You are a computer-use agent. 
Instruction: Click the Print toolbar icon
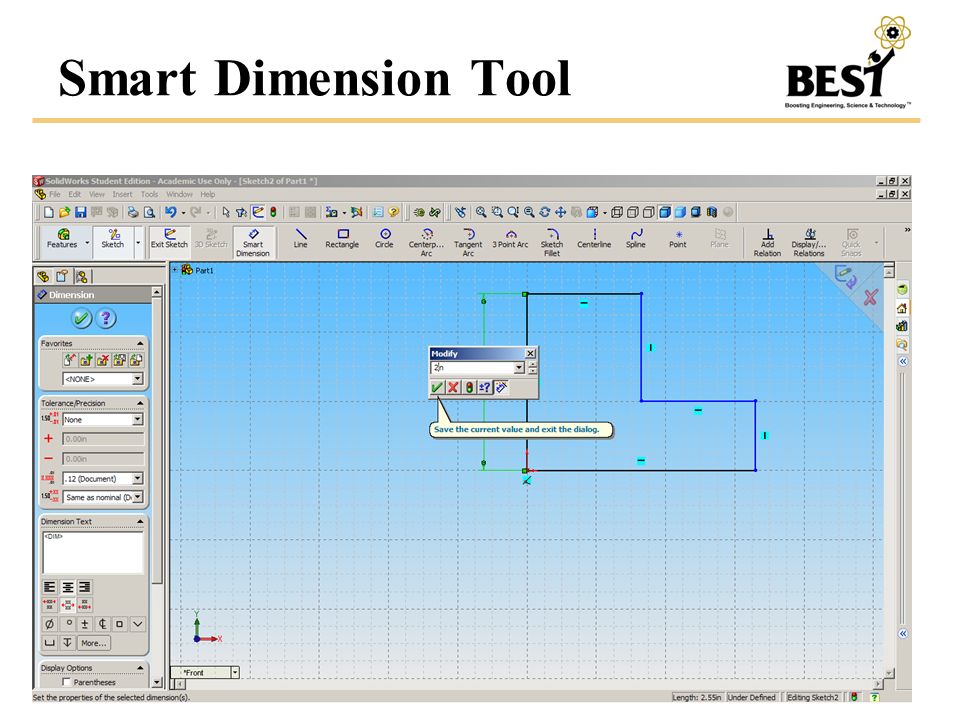[x=133, y=212]
